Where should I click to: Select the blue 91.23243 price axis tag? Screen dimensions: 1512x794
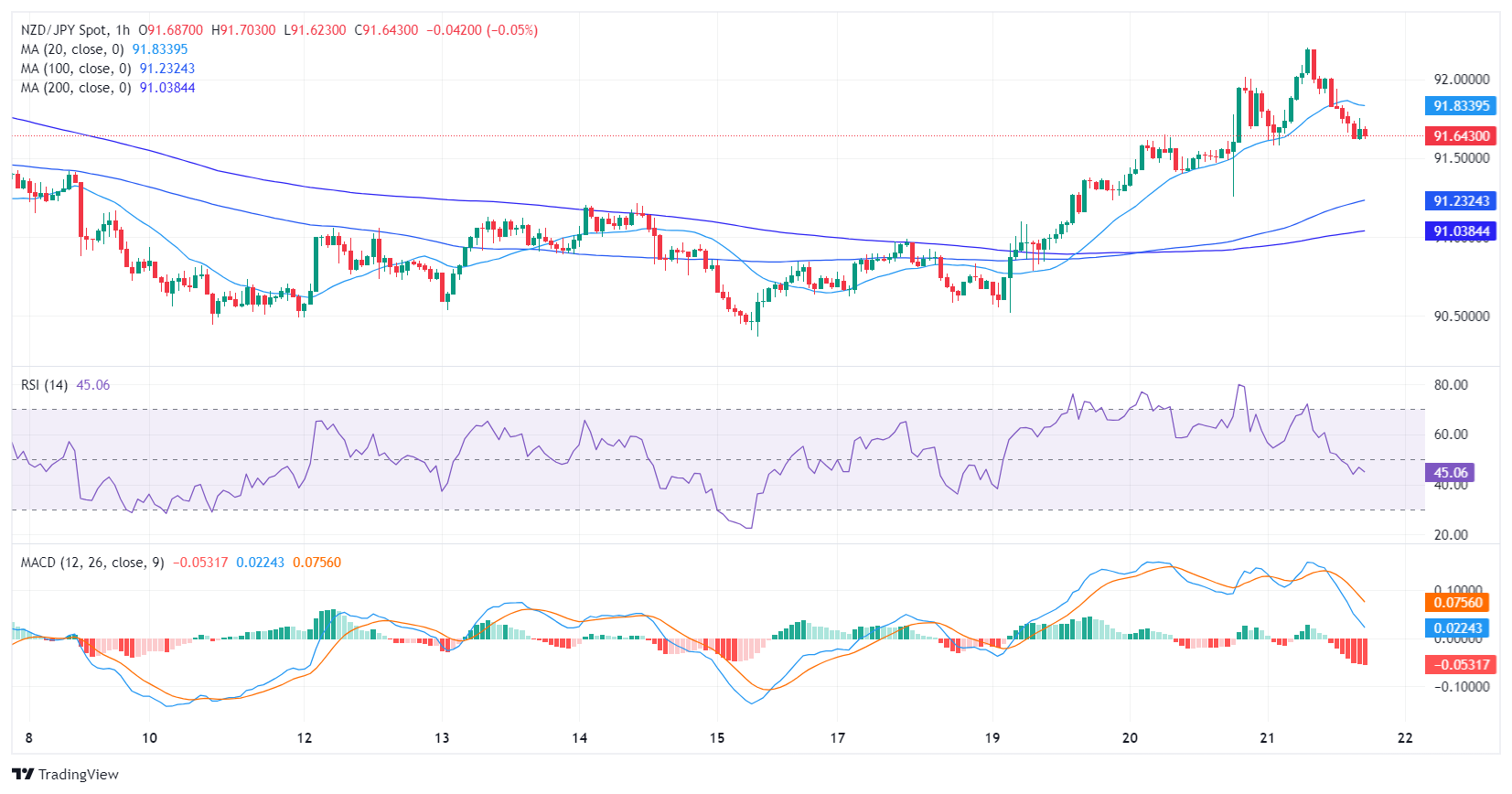point(1461,201)
